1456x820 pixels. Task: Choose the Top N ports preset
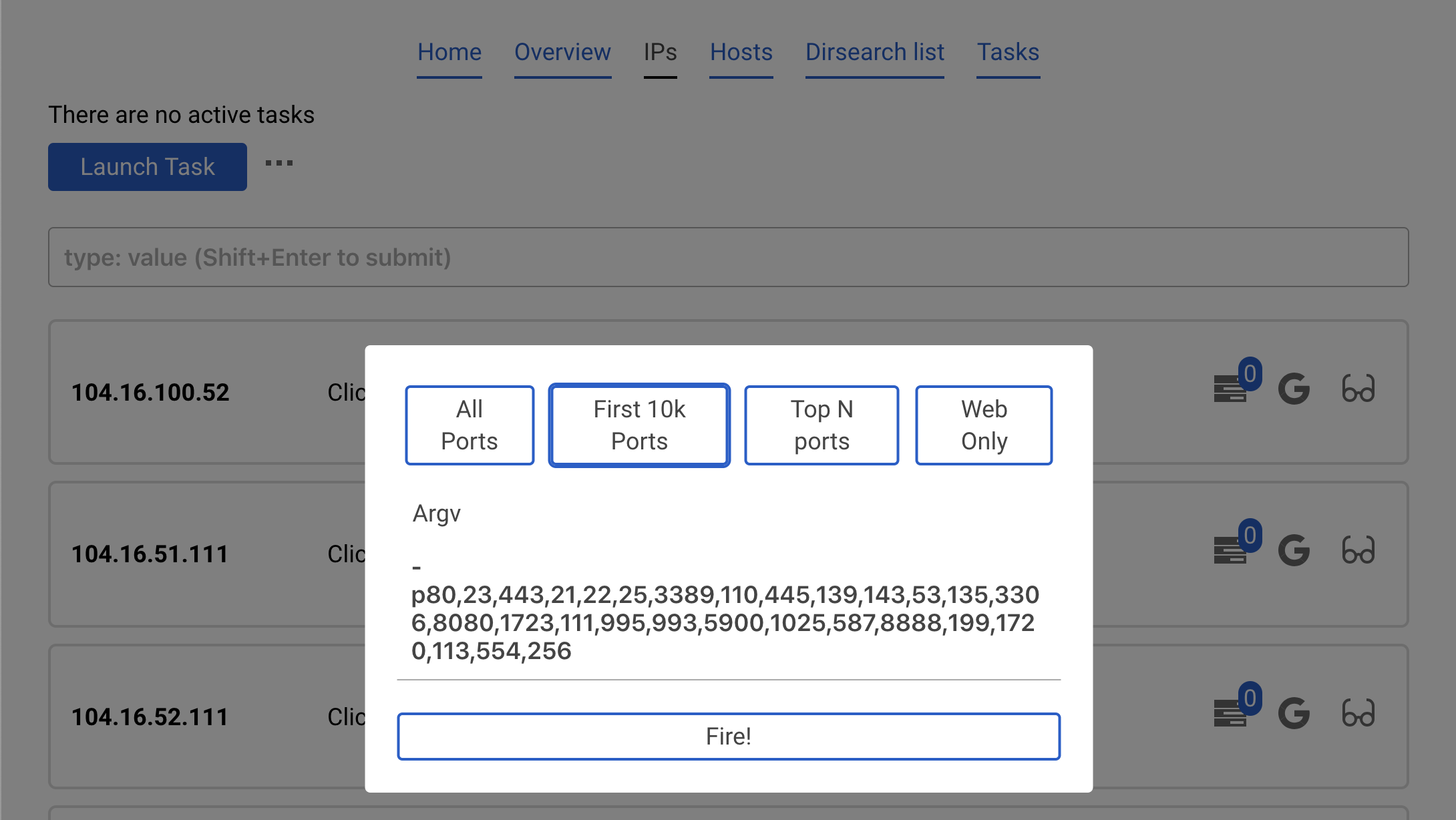(x=822, y=425)
